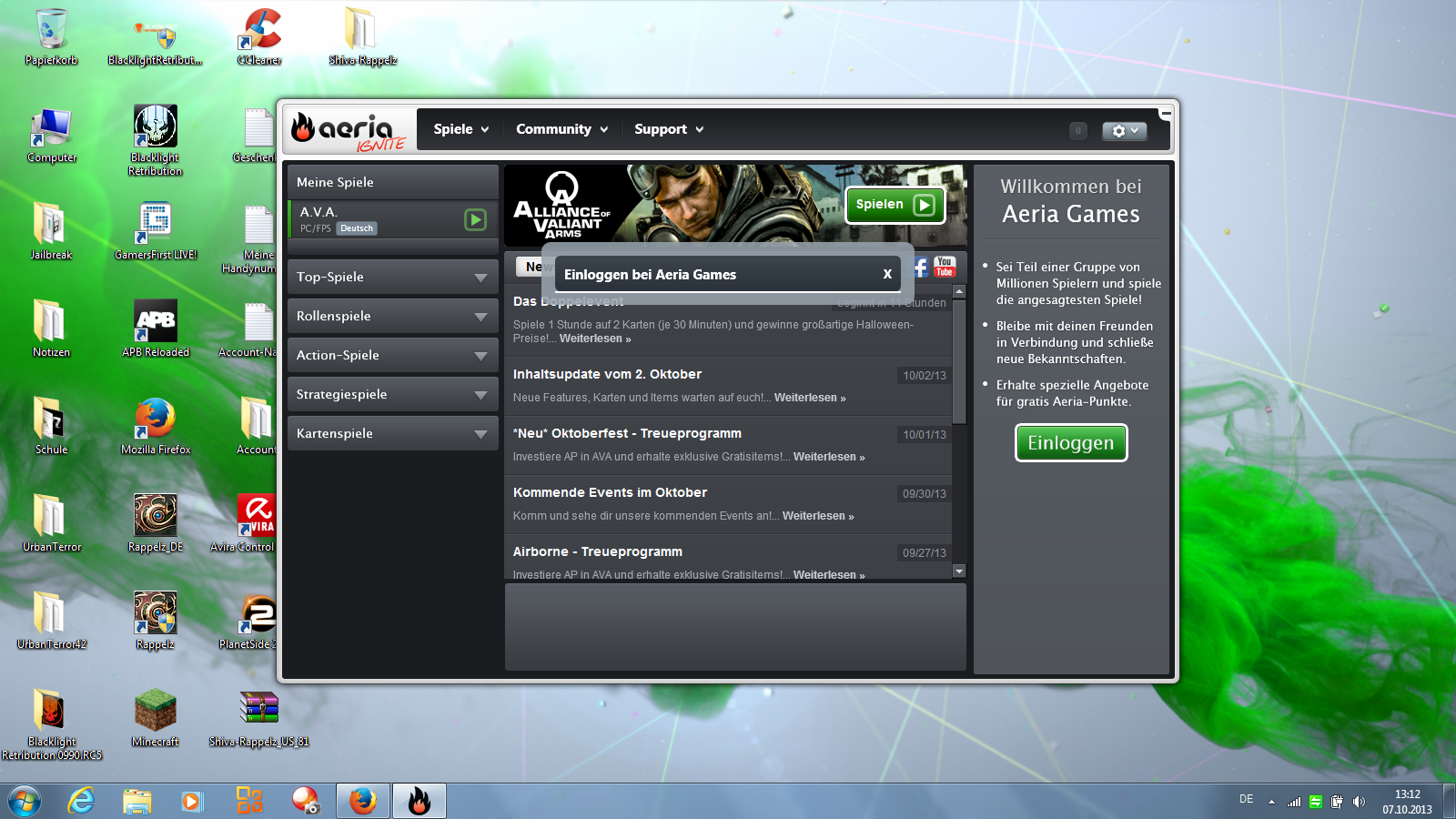Switch to Firefox in the taskbar
Viewport: 1456px width, 819px height.
point(363,801)
